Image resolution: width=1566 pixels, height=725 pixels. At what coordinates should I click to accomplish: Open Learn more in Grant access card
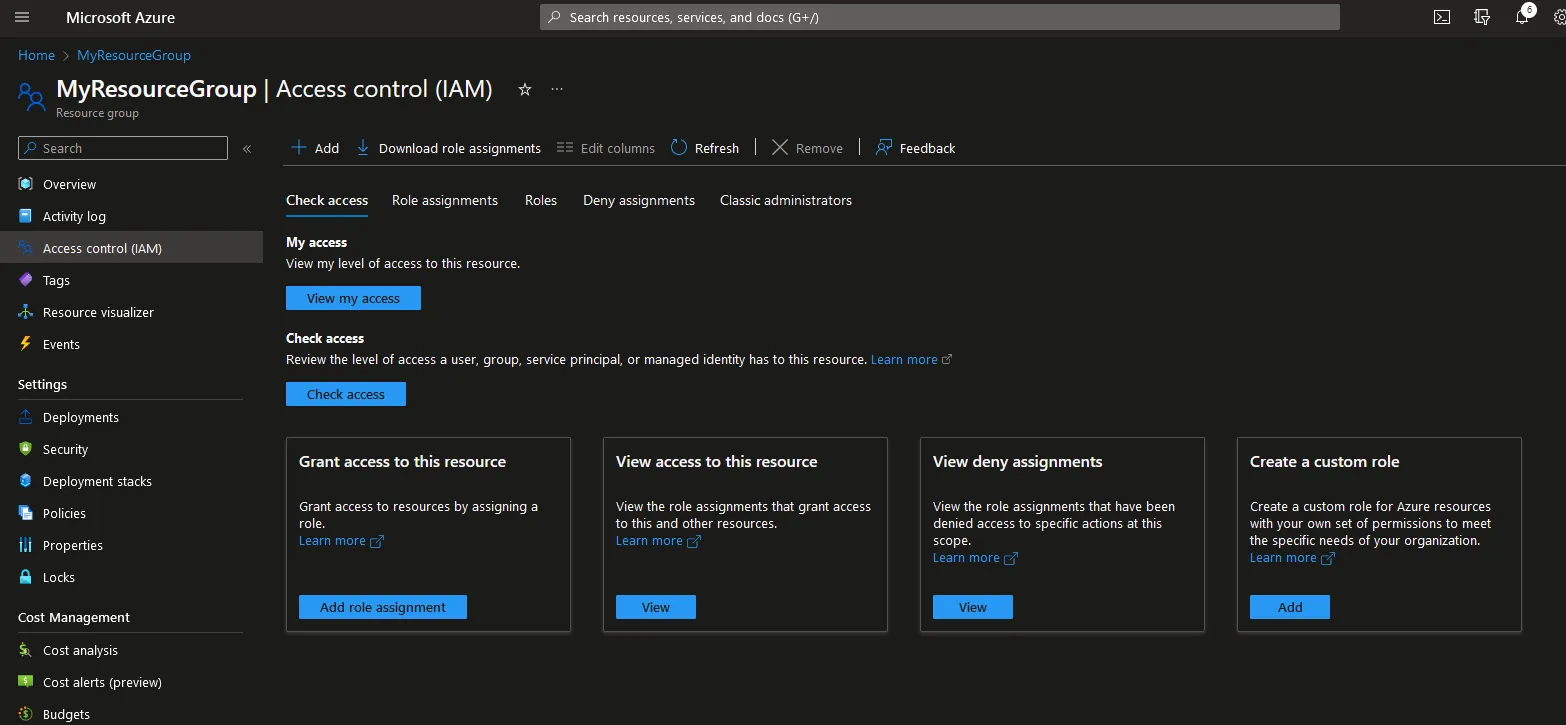(x=341, y=541)
